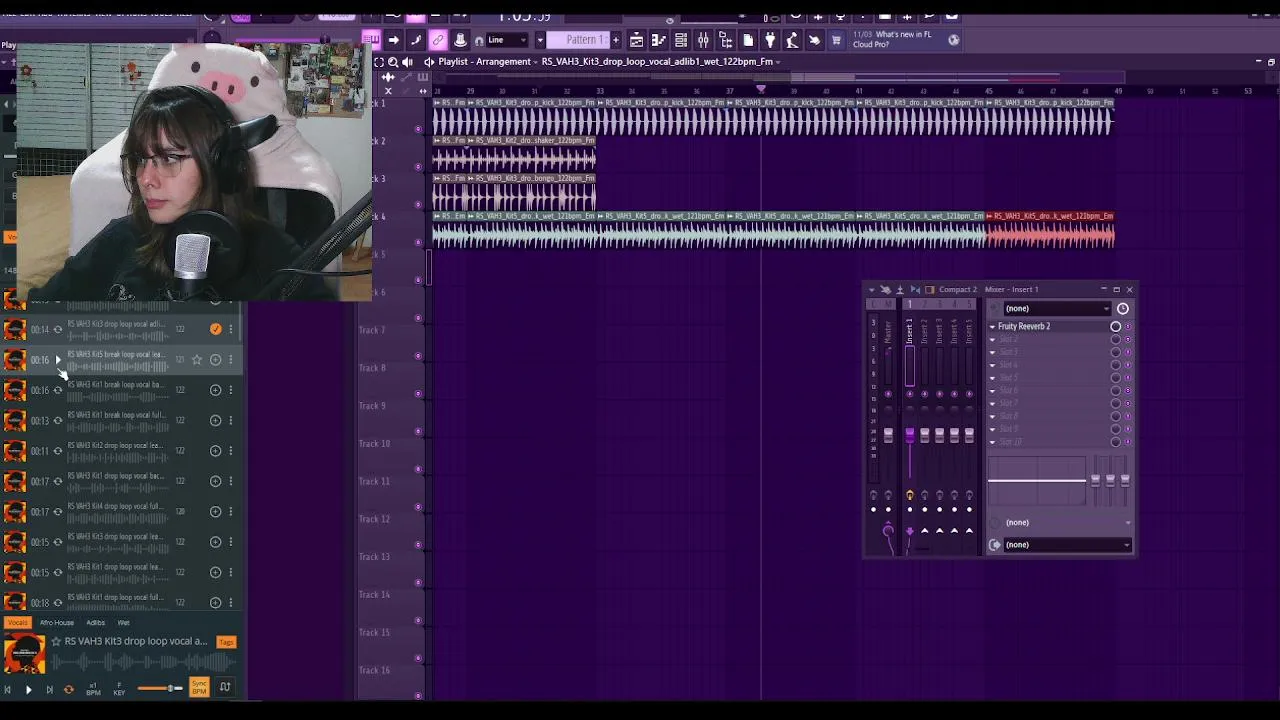The height and width of the screenshot is (720, 1280).
Task: Select the Adlibs tag
Action: point(96,623)
